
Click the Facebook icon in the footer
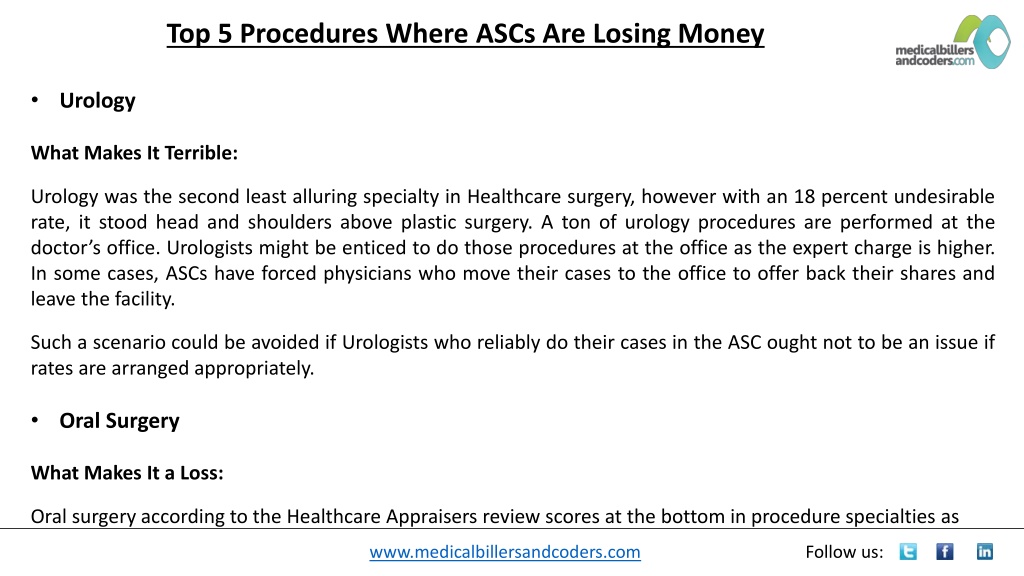945,552
